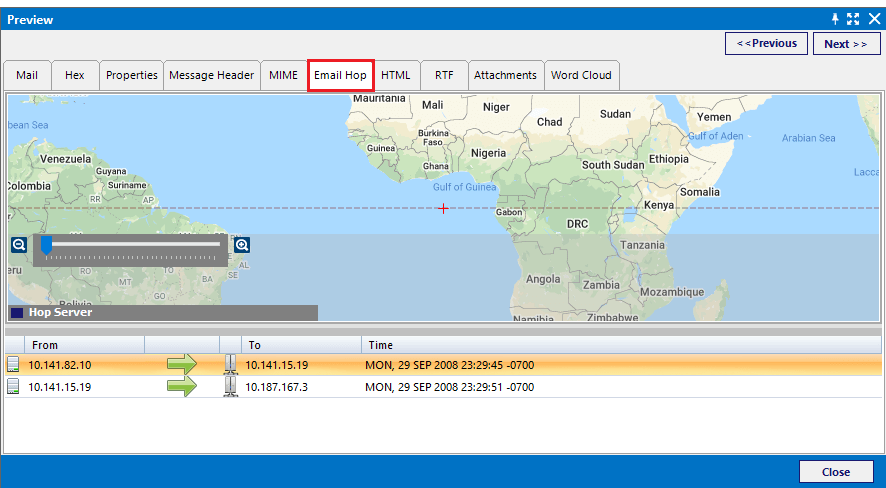Go to the previous email

pyautogui.click(x=766, y=43)
